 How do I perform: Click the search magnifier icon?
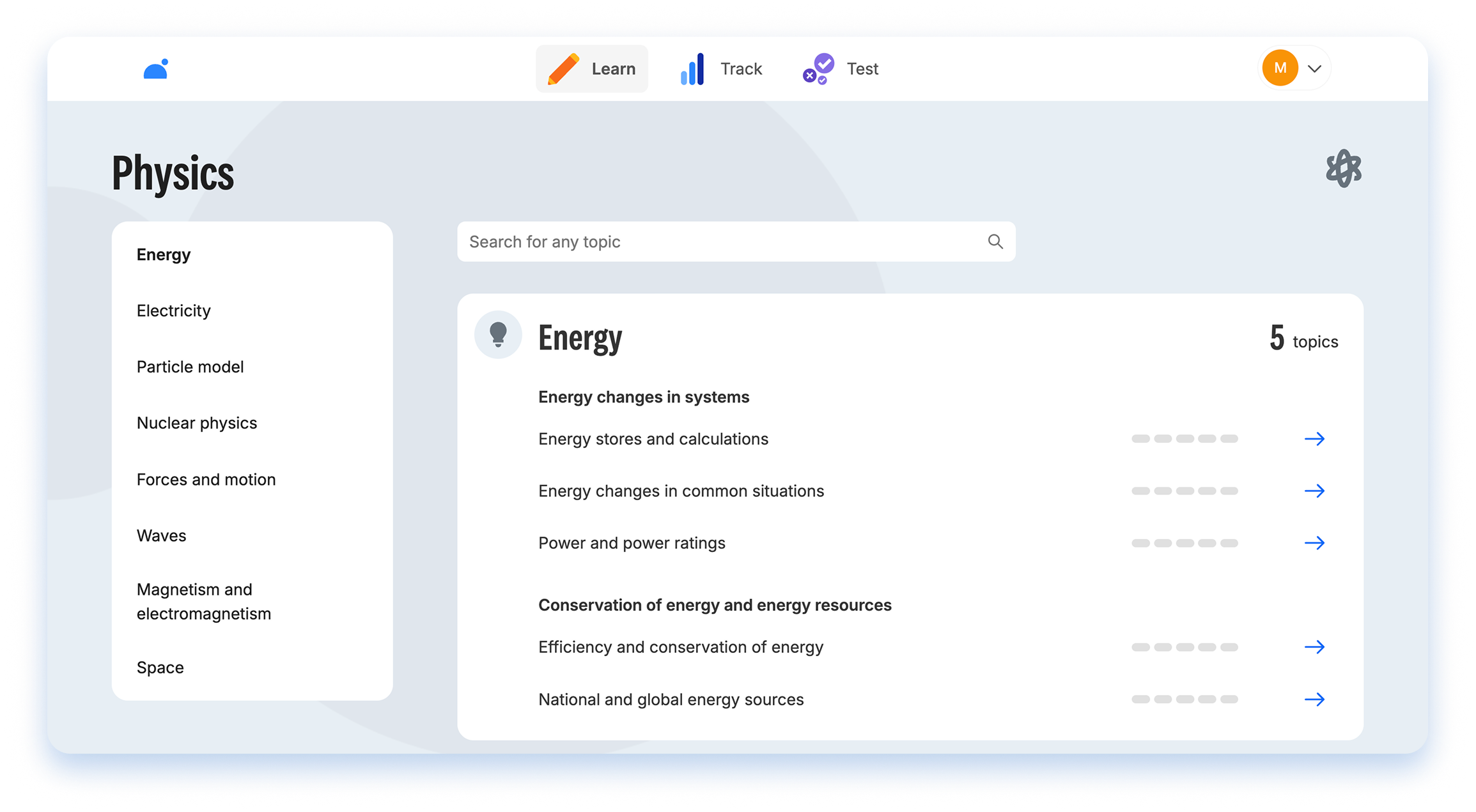(x=995, y=241)
